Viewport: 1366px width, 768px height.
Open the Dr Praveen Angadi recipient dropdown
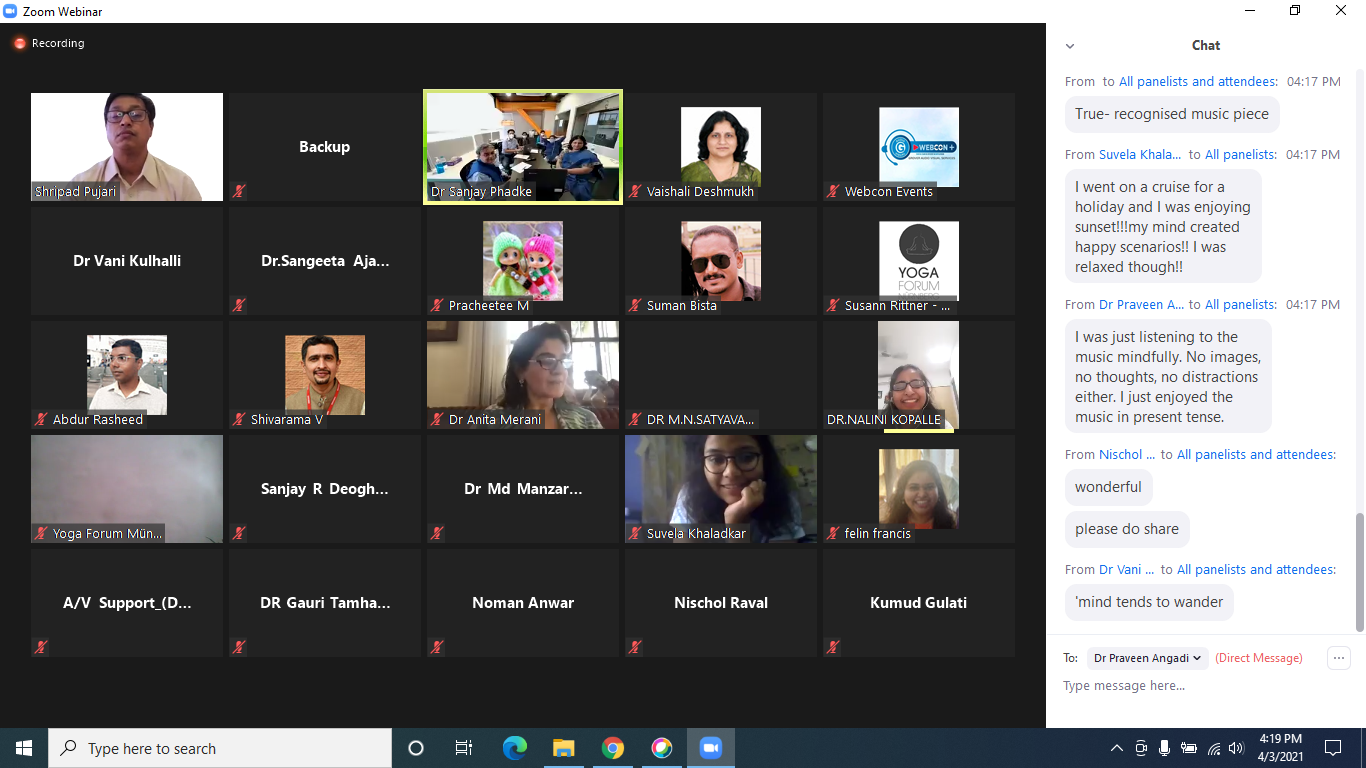click(x=1147, y=658)
